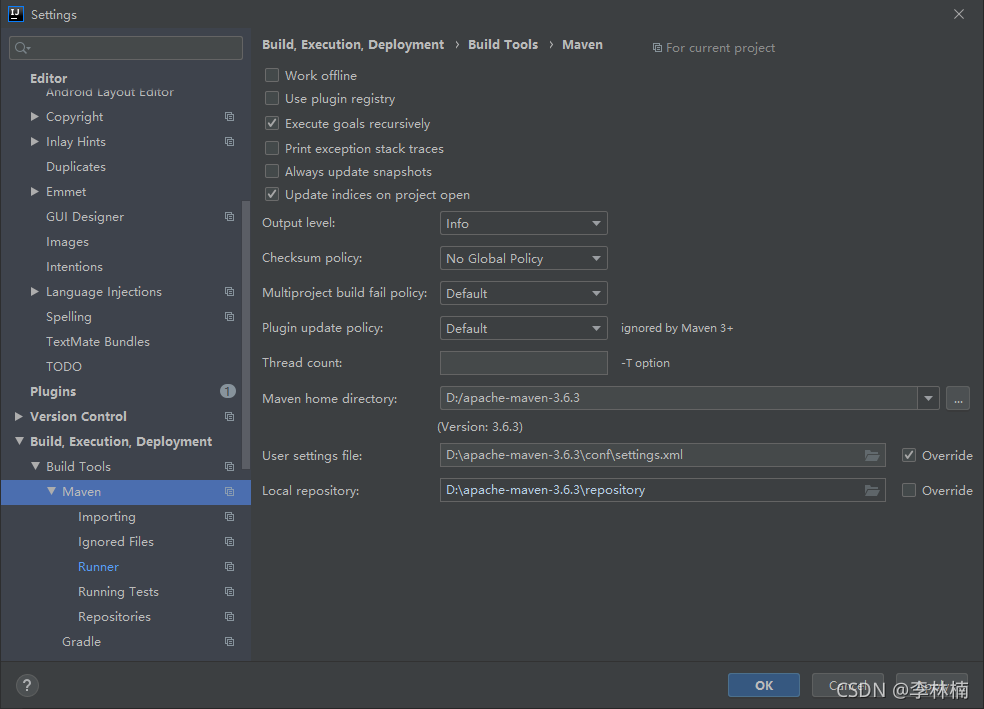This screenshot has height=709, width=984.
Task: Collapse the Maven tree node
Action: (x=51, y=491)
